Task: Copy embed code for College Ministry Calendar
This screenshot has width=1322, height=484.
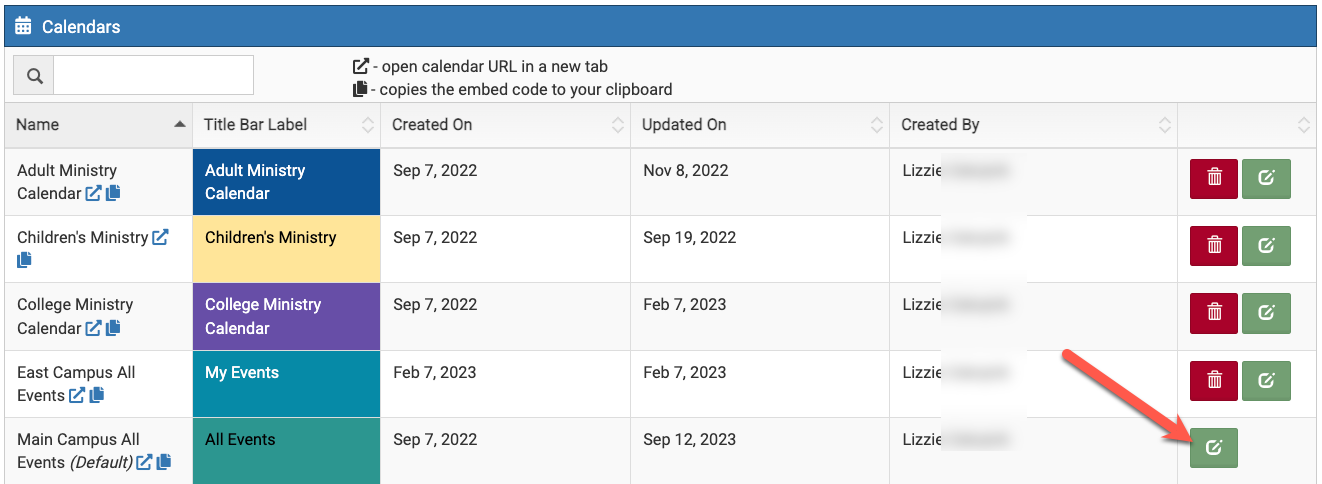Action: pos(113,328)
